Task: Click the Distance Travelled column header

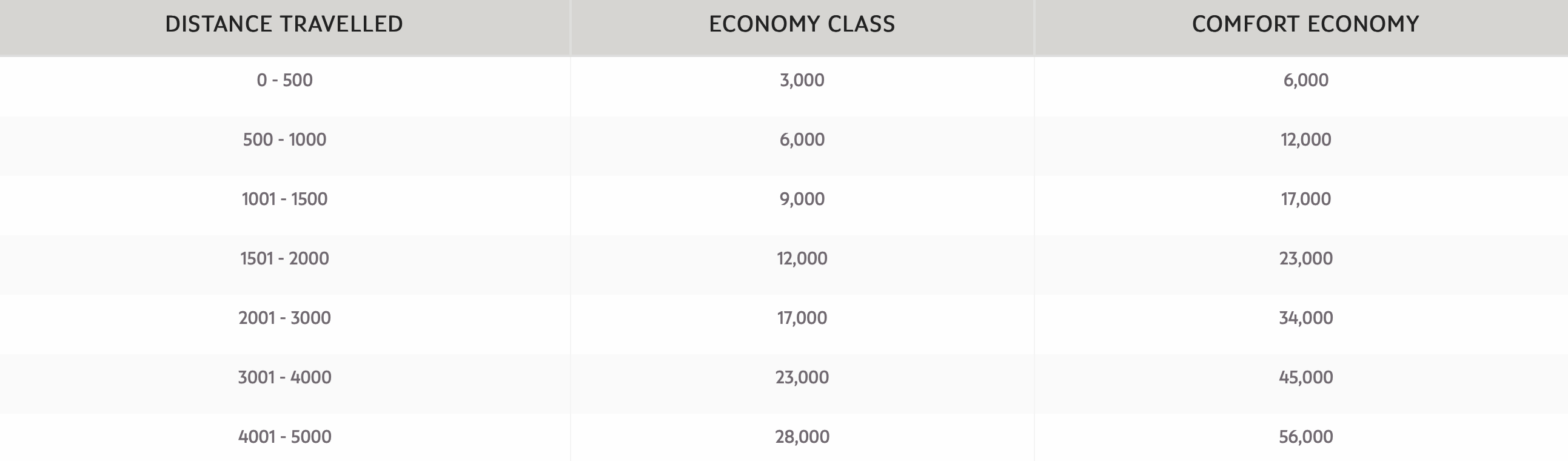Action: click(x=284, y=24)
